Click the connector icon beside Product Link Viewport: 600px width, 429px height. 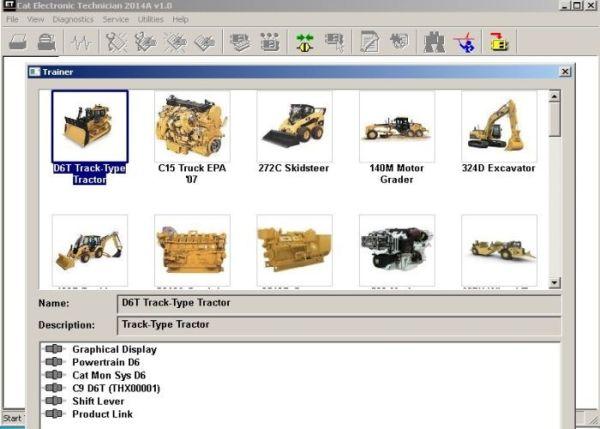coord(54,414)
